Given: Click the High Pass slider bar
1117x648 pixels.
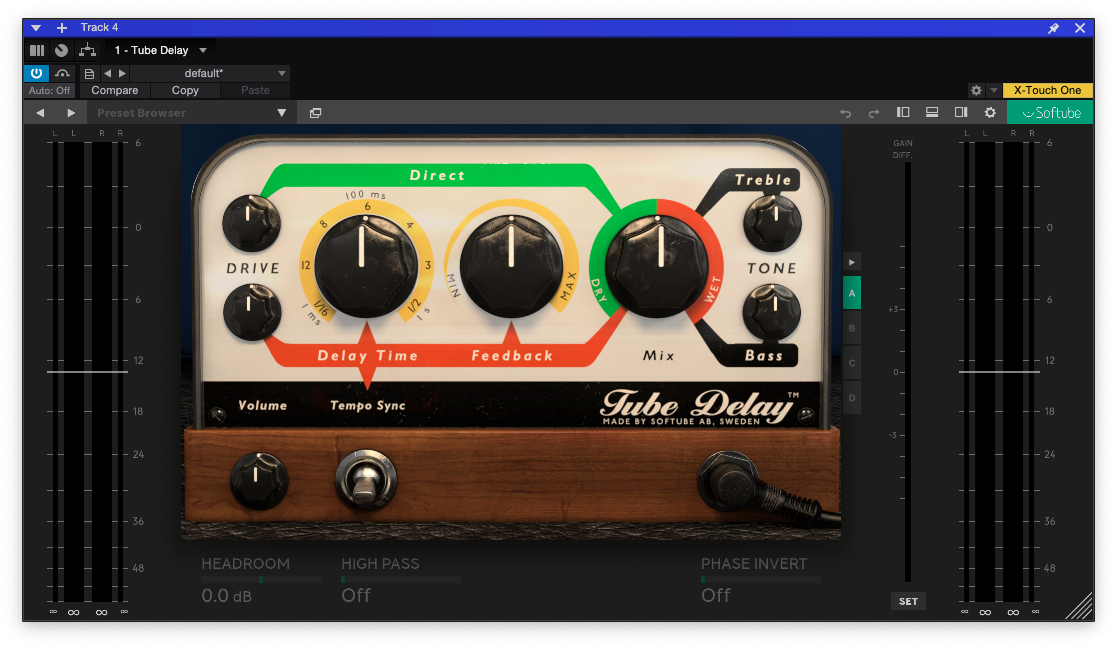Looking at the screenshot, I should pyautogui.click(x=401, y=580).
